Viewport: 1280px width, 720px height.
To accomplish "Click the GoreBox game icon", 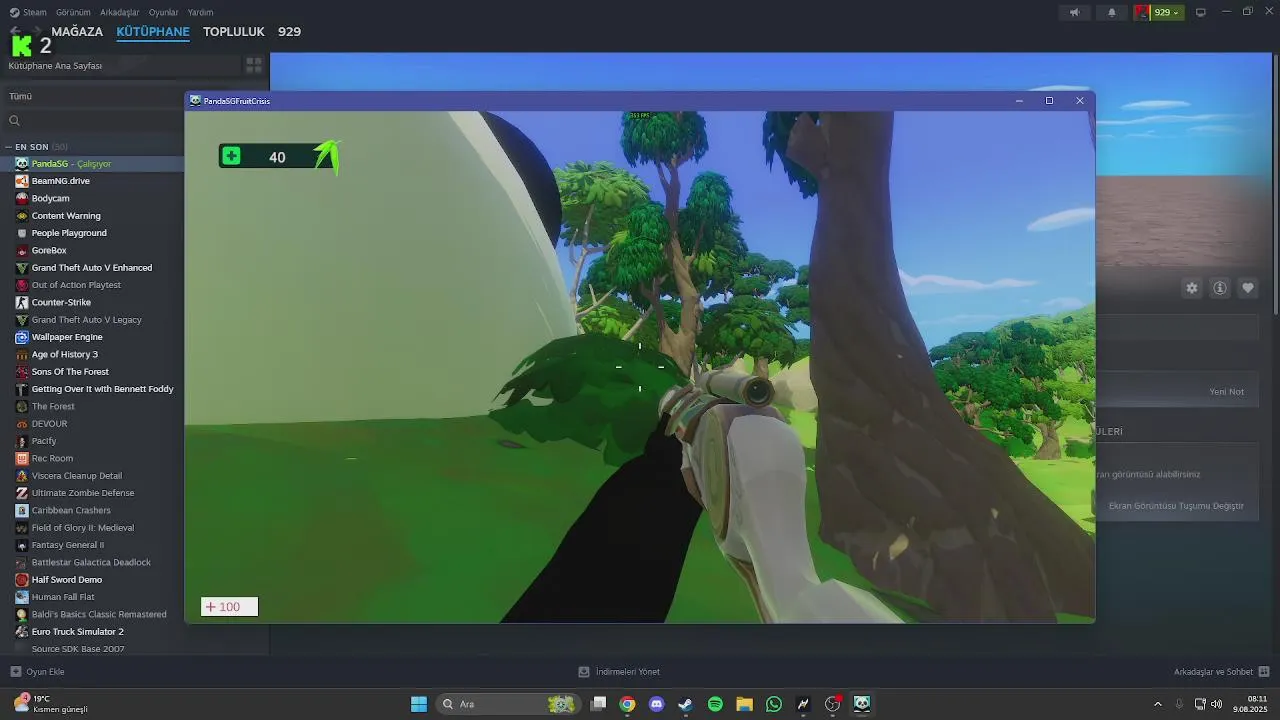I will click(x=22, y=250).
